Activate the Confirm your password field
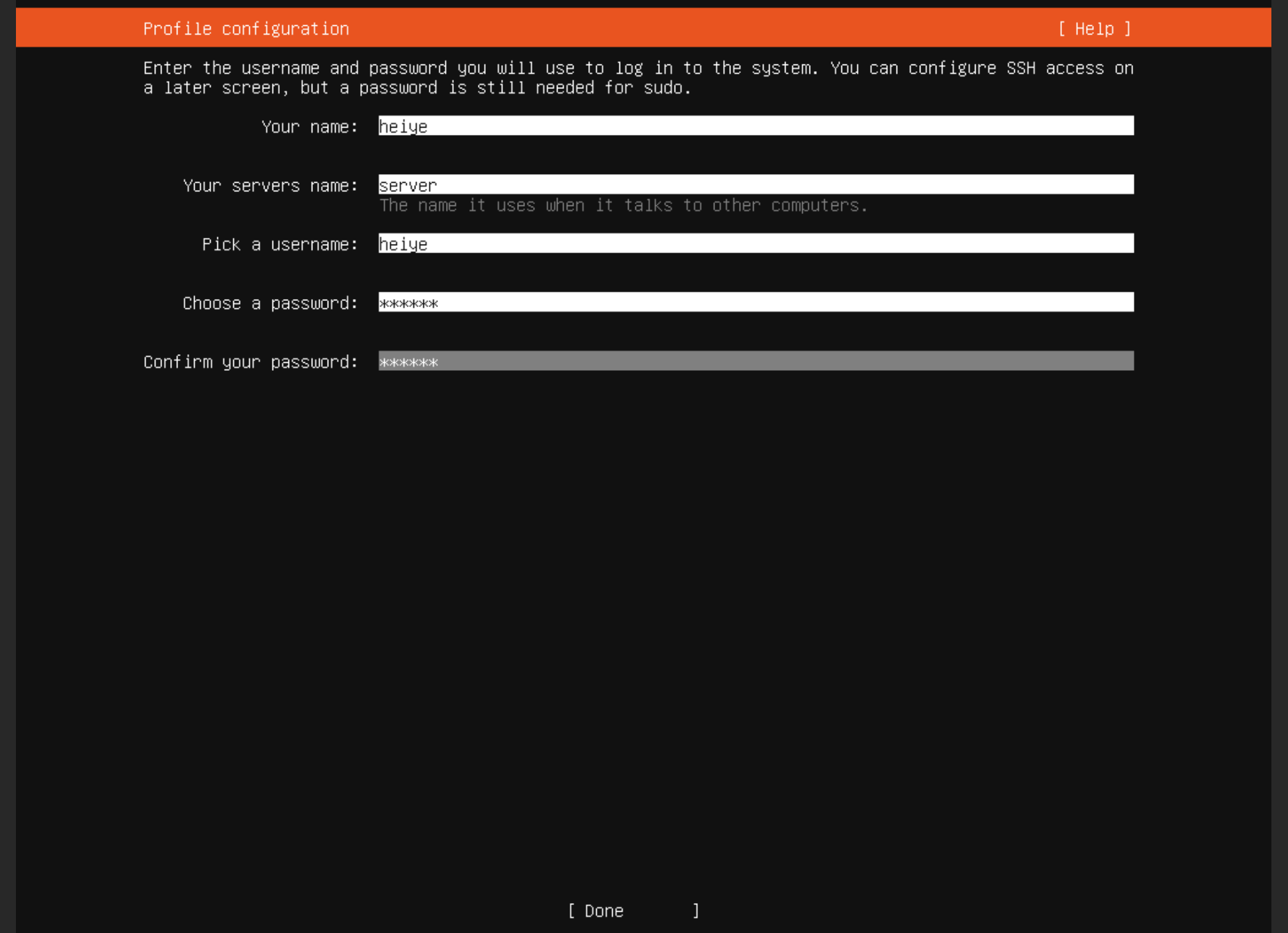Image resolution: width=1288 pixels, height=933 pixels. coord(755,361)
